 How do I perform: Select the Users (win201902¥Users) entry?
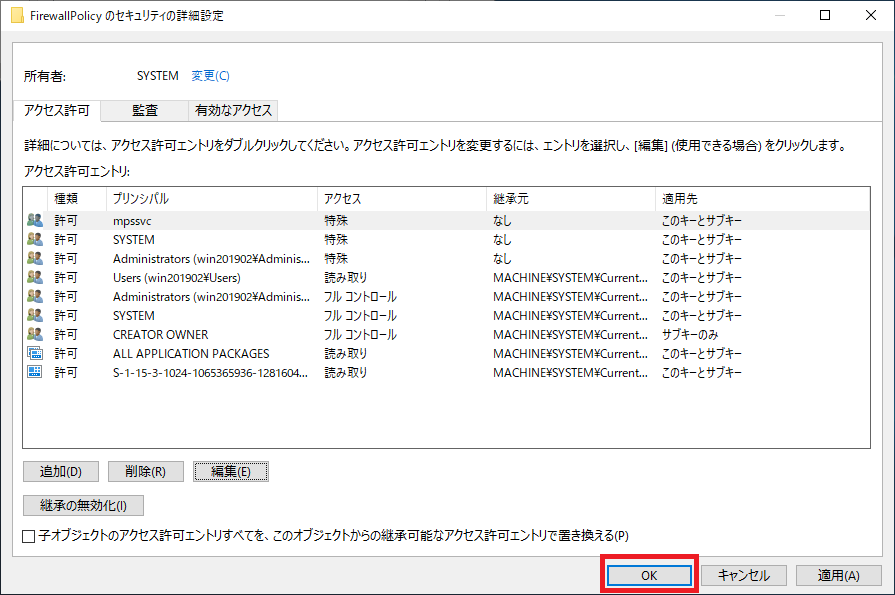pyautogui.click(x=446, y=278)
